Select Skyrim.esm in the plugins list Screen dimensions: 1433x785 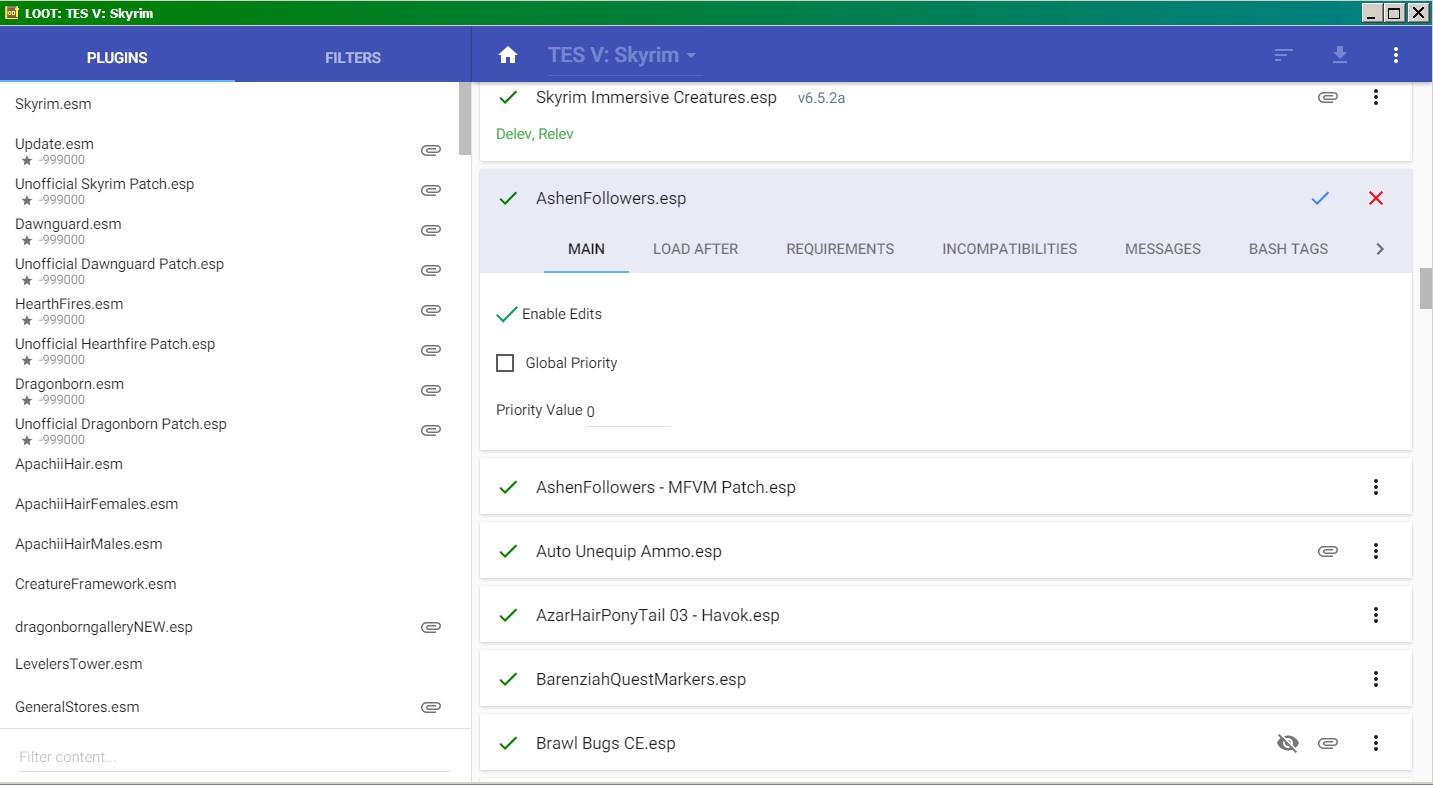tap(54, 104)
